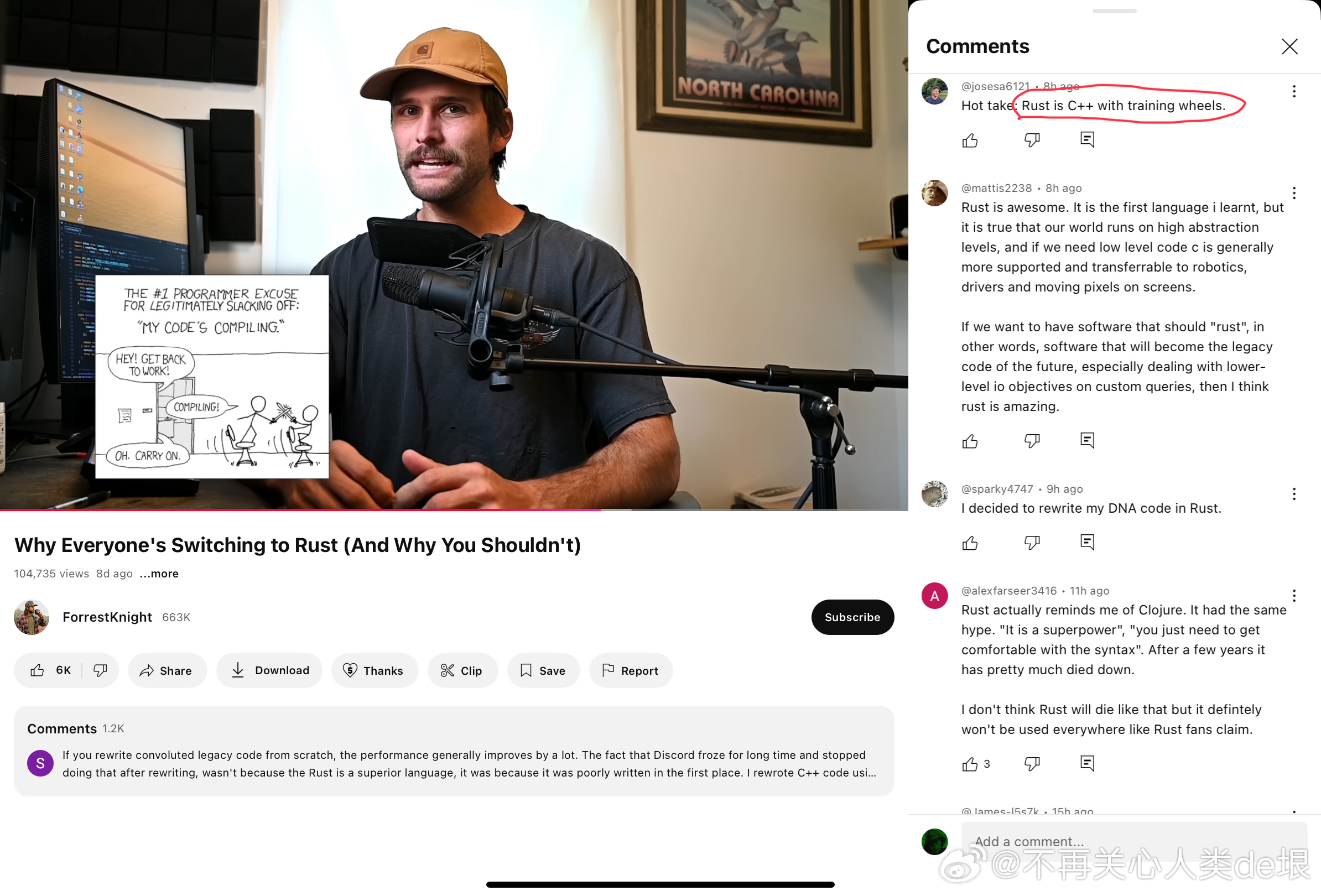Thumbs up @josesa6121's hot take comment
Screen dimensions: 1321x896
(970, 140)
